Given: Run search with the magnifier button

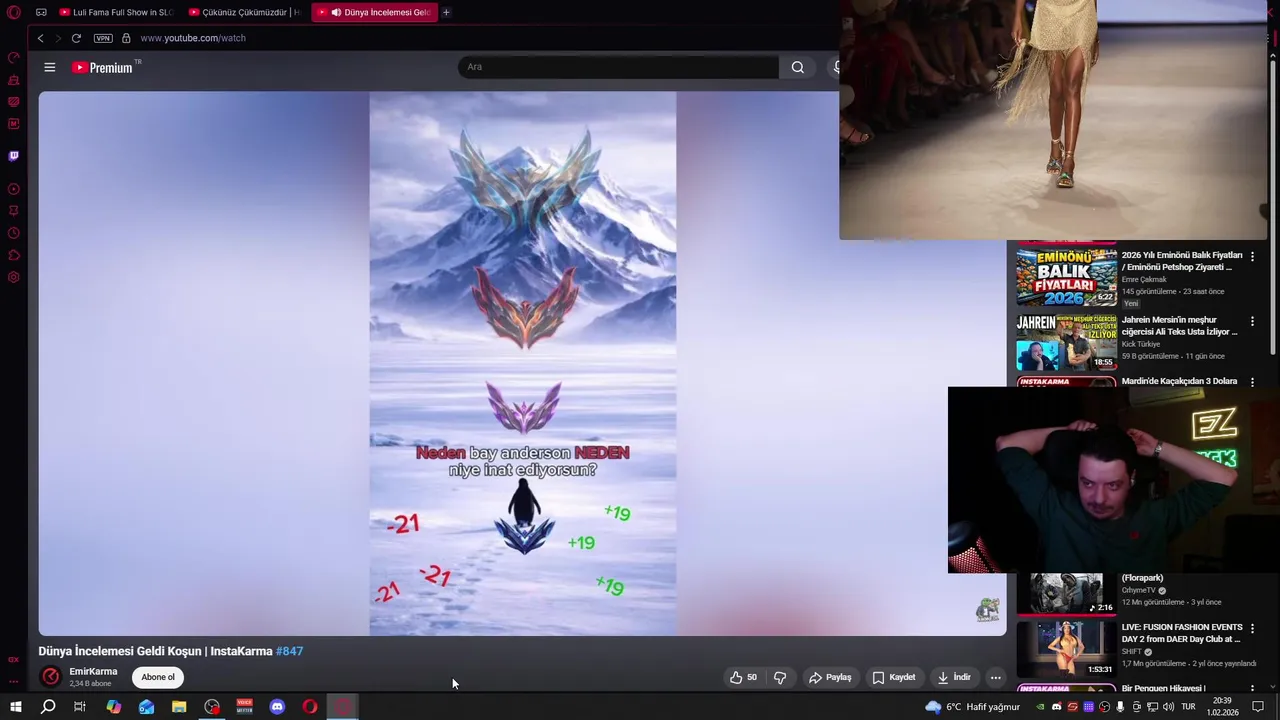Looking at the screenshot, I should point(797,67).
